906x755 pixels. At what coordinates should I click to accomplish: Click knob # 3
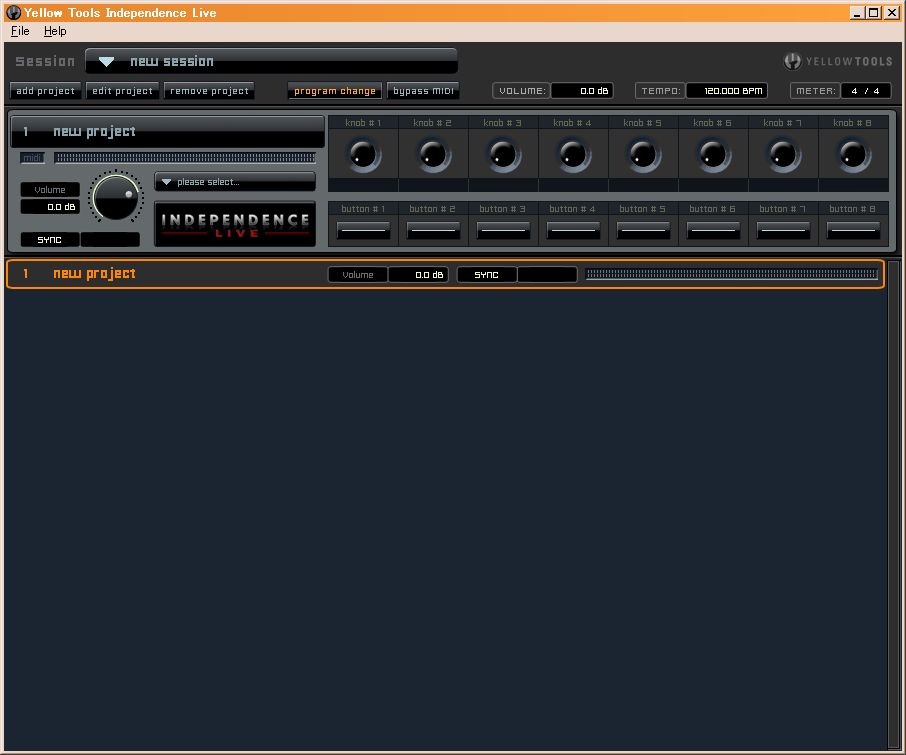(503, 155)
